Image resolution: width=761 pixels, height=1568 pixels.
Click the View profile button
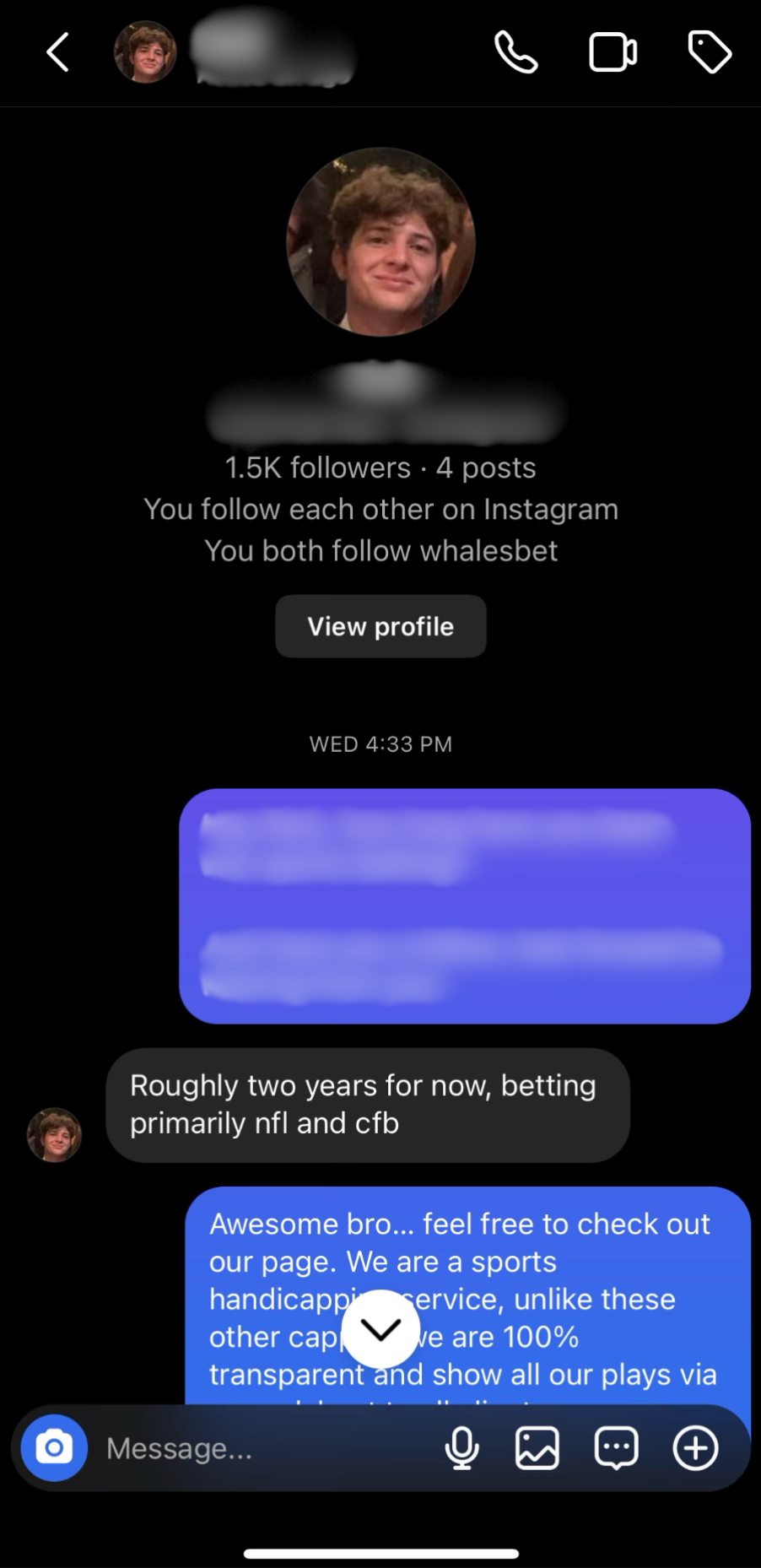(380, 626)
